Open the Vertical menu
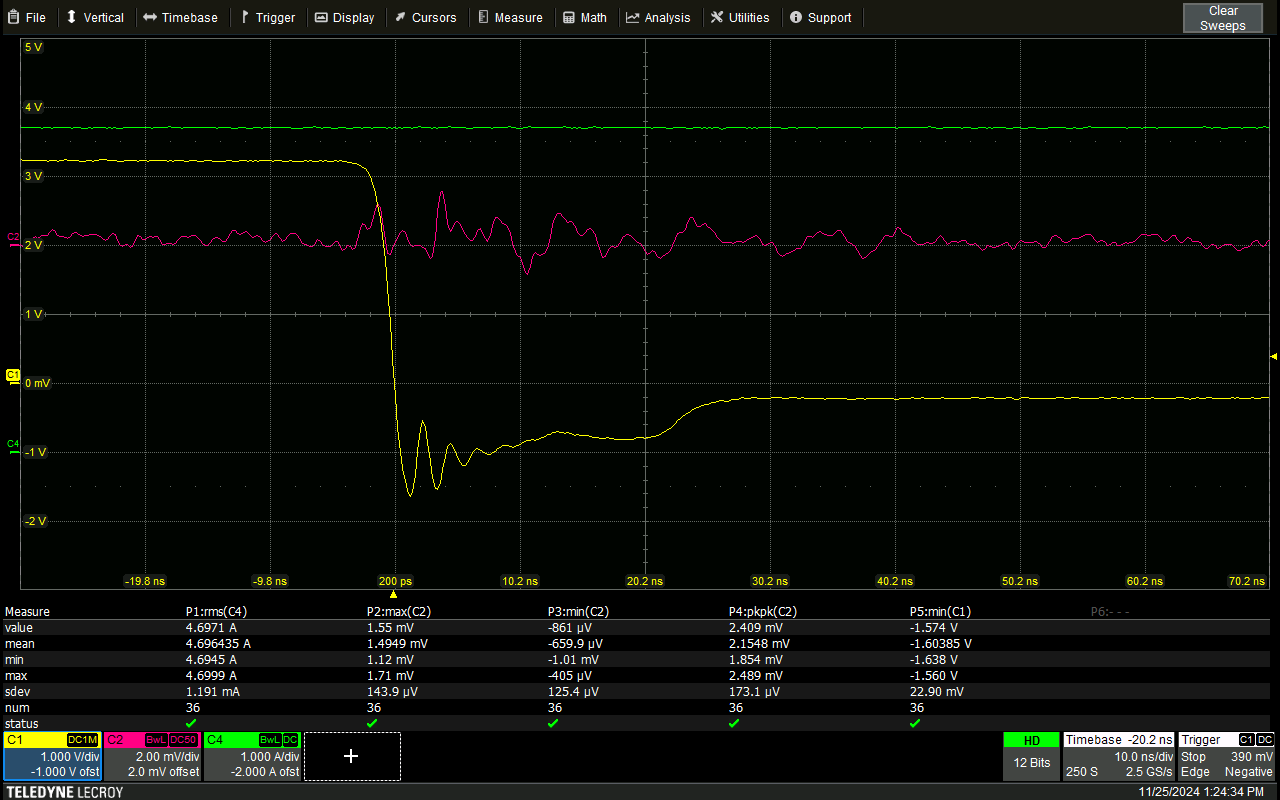1280x800 pixels. tap(95, 17)
